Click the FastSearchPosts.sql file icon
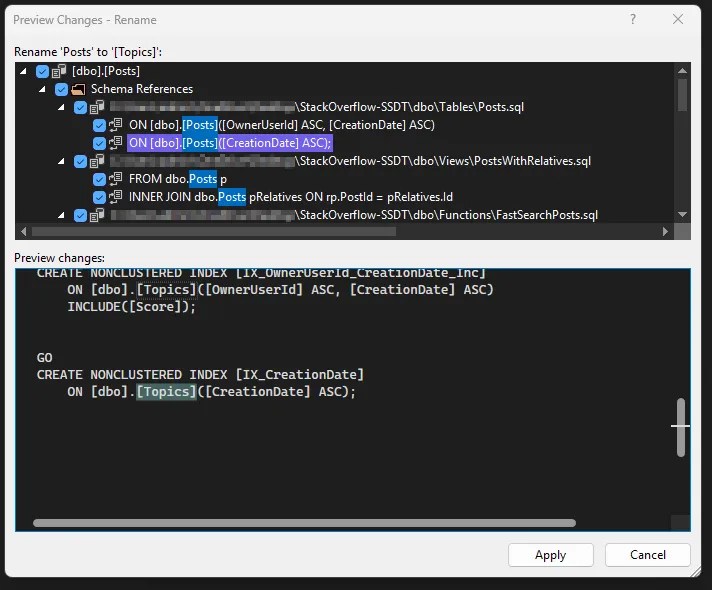The image size is (712, 590). coord(97,215)
